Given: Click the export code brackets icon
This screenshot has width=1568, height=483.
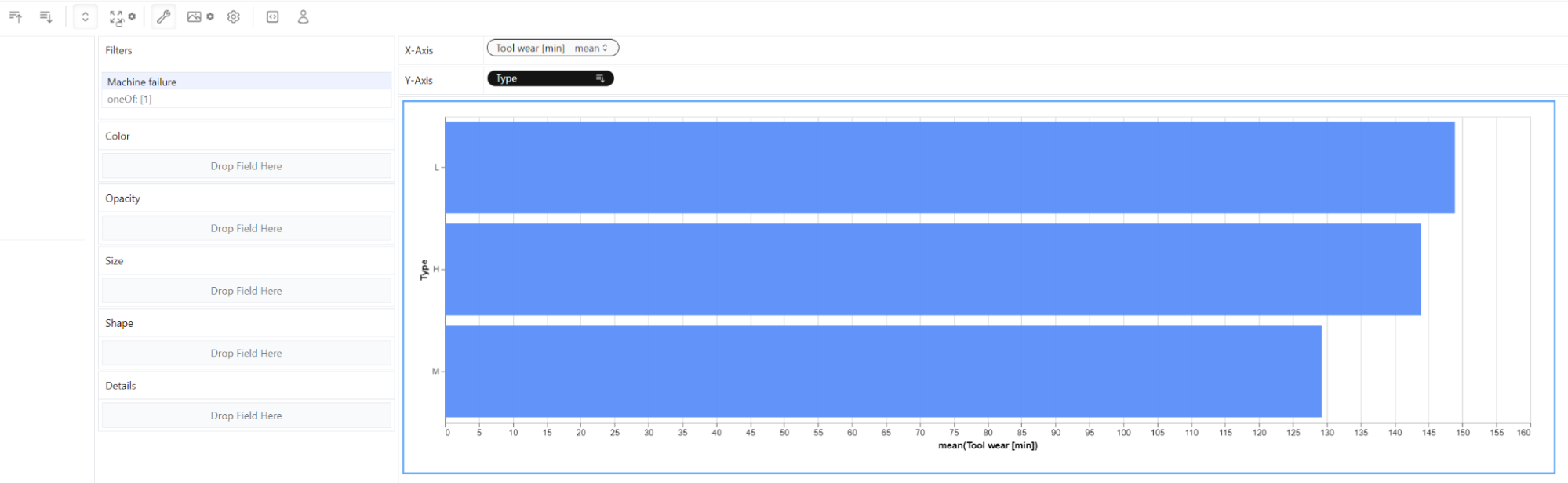Looking at the screenshot, I should 272,16.
